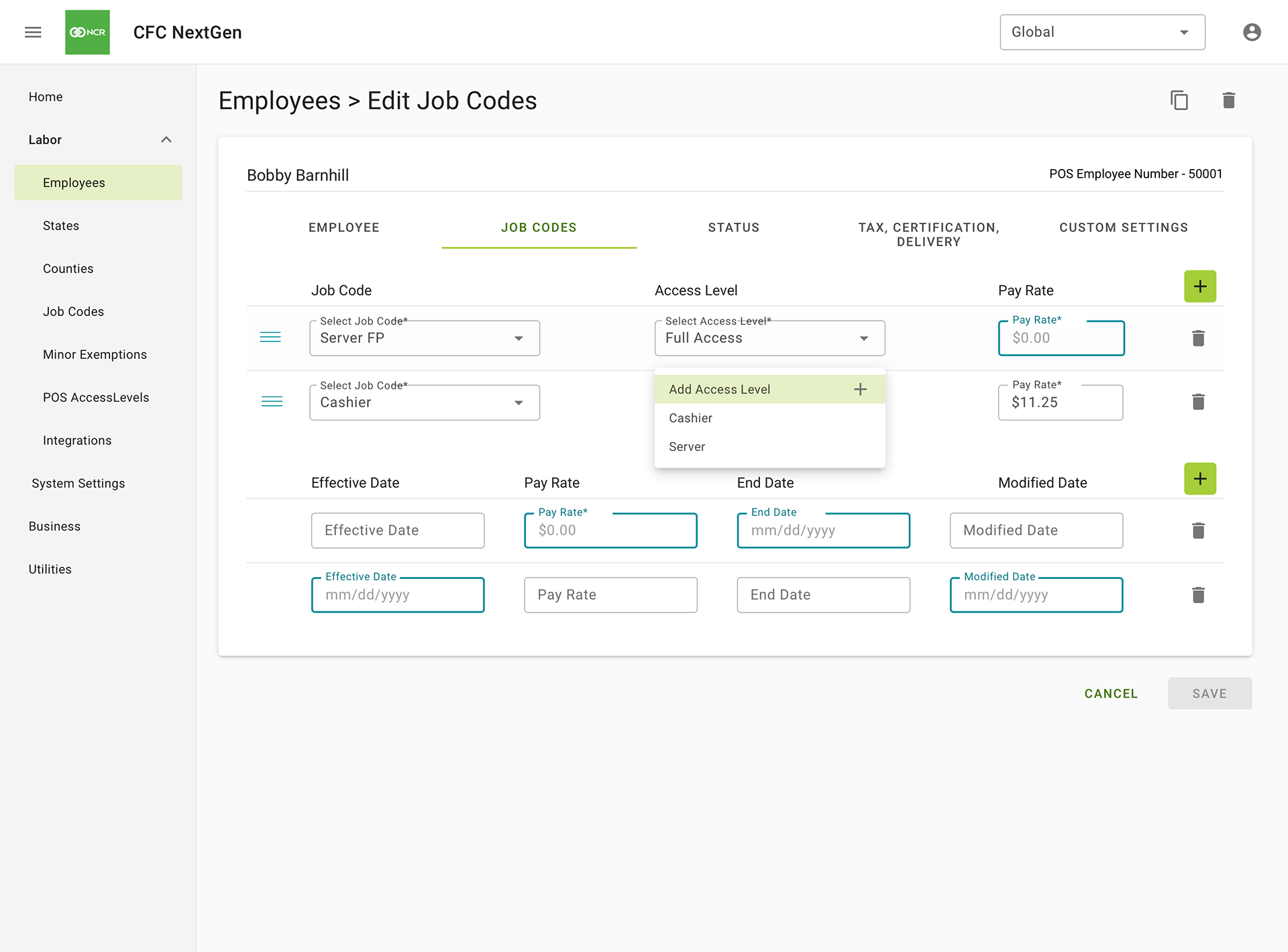Open the hamburger navigation menu
The height and width of the screenshot is (952, 1288).
point(33,32)
